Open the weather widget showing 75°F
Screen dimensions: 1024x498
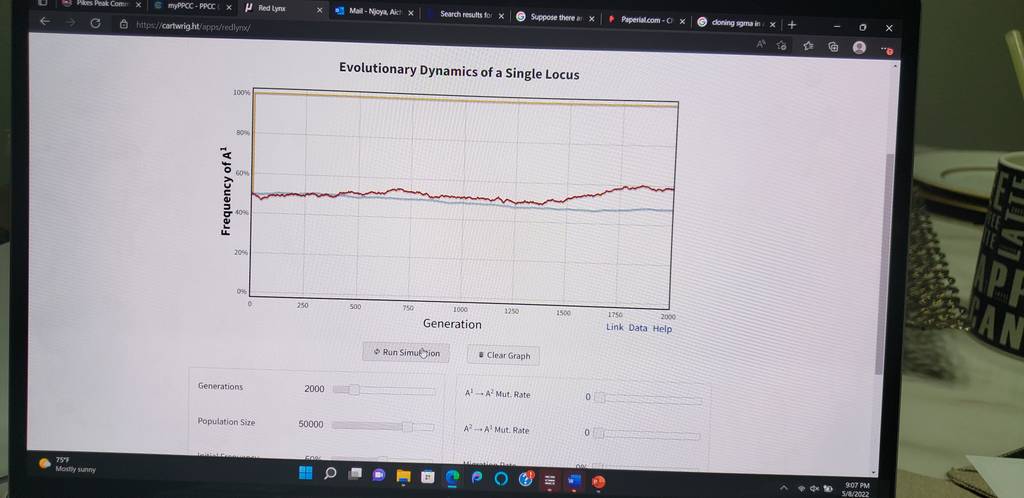coord(67,464)
